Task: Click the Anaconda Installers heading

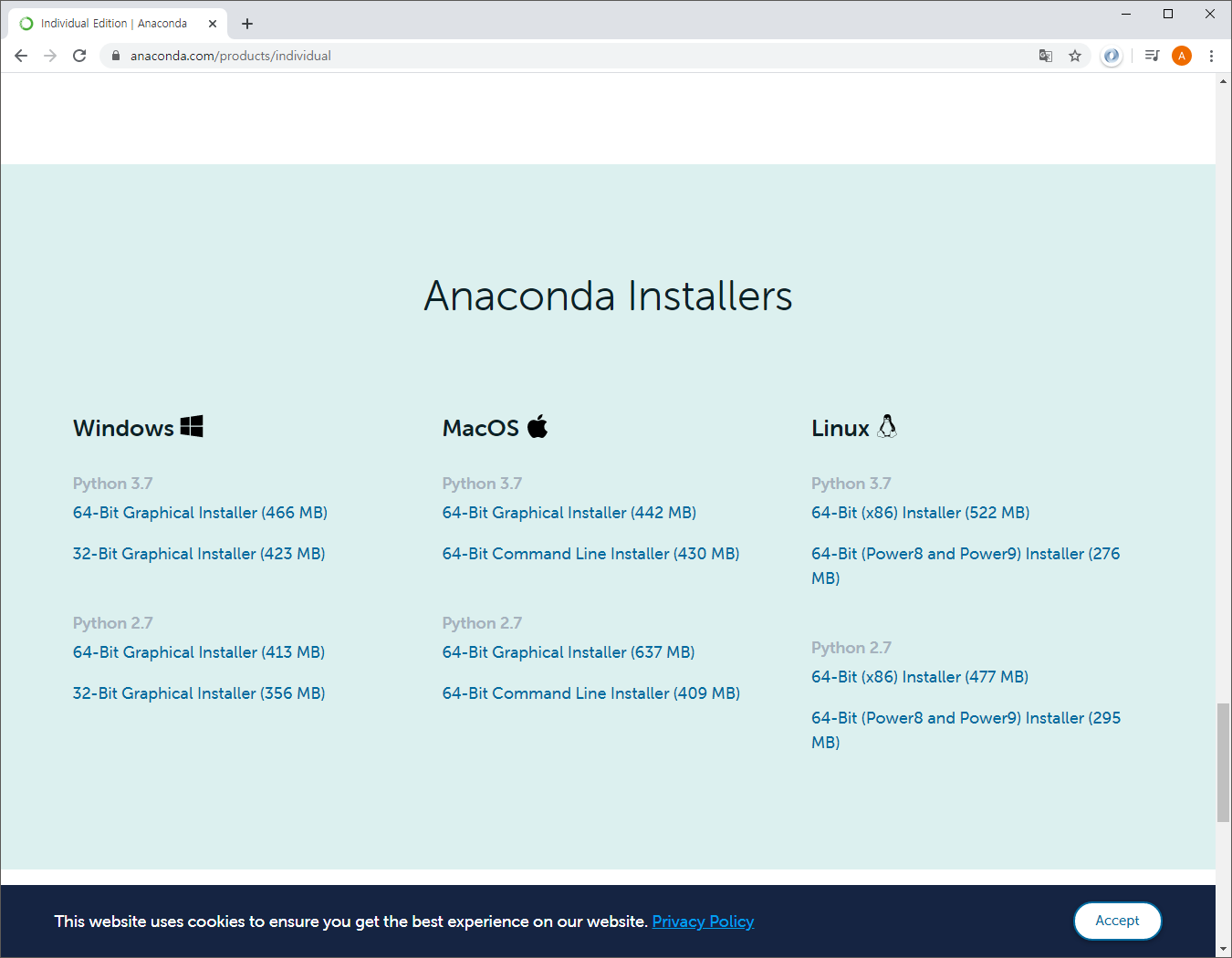Action: pos(609,296)
